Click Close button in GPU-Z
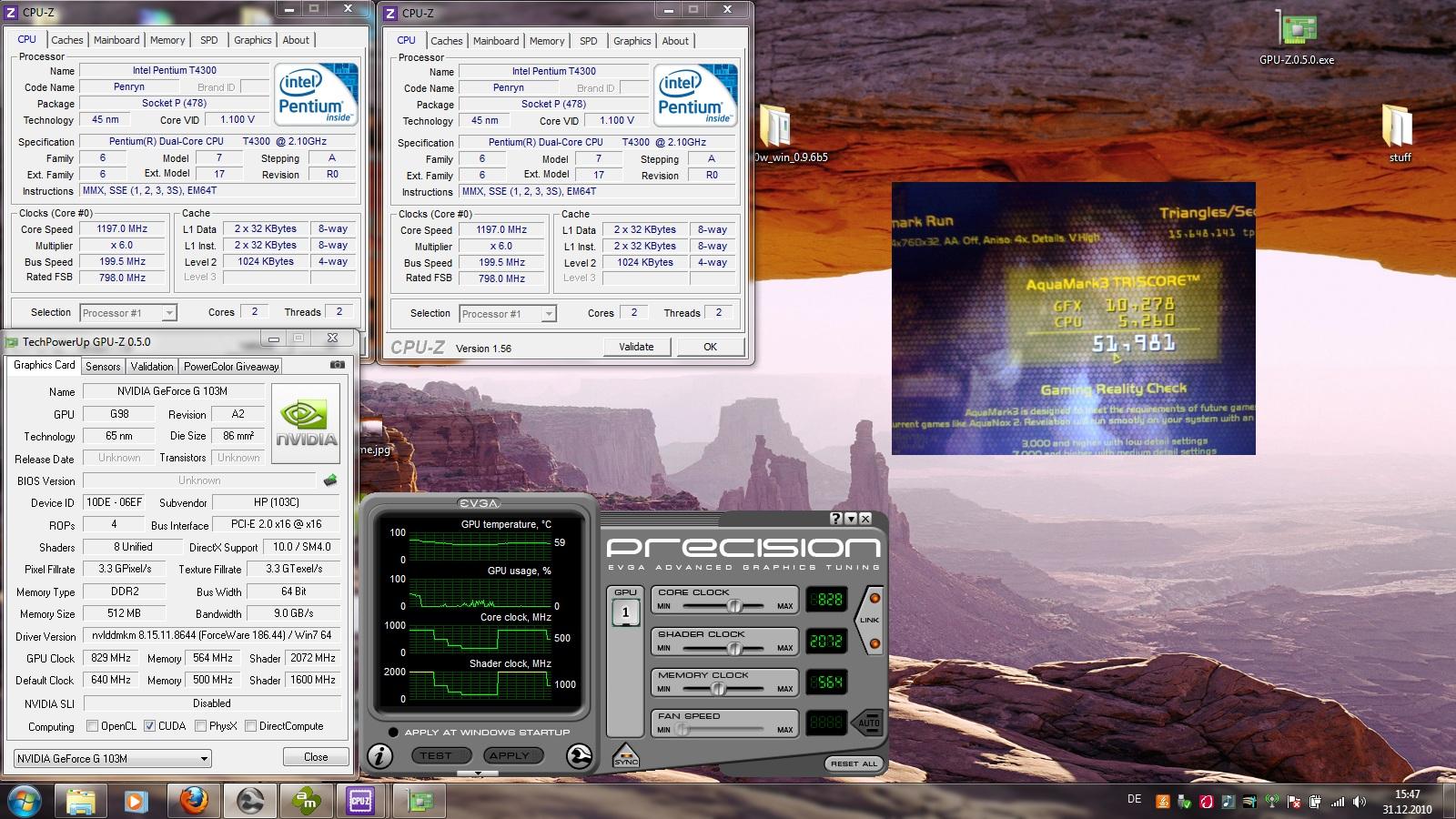The width and height of the screenshot is (1456, 819). click(316, 757)
